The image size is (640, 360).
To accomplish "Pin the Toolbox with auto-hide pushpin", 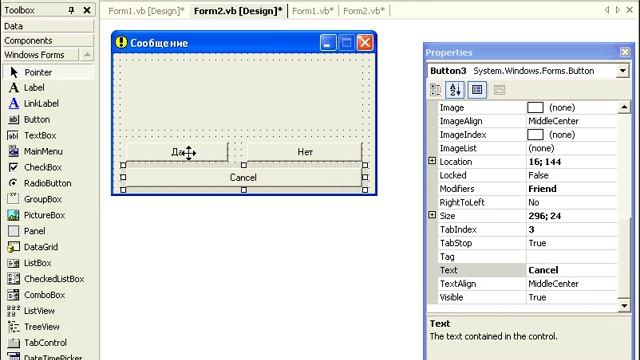I will (x=71, y=10).
